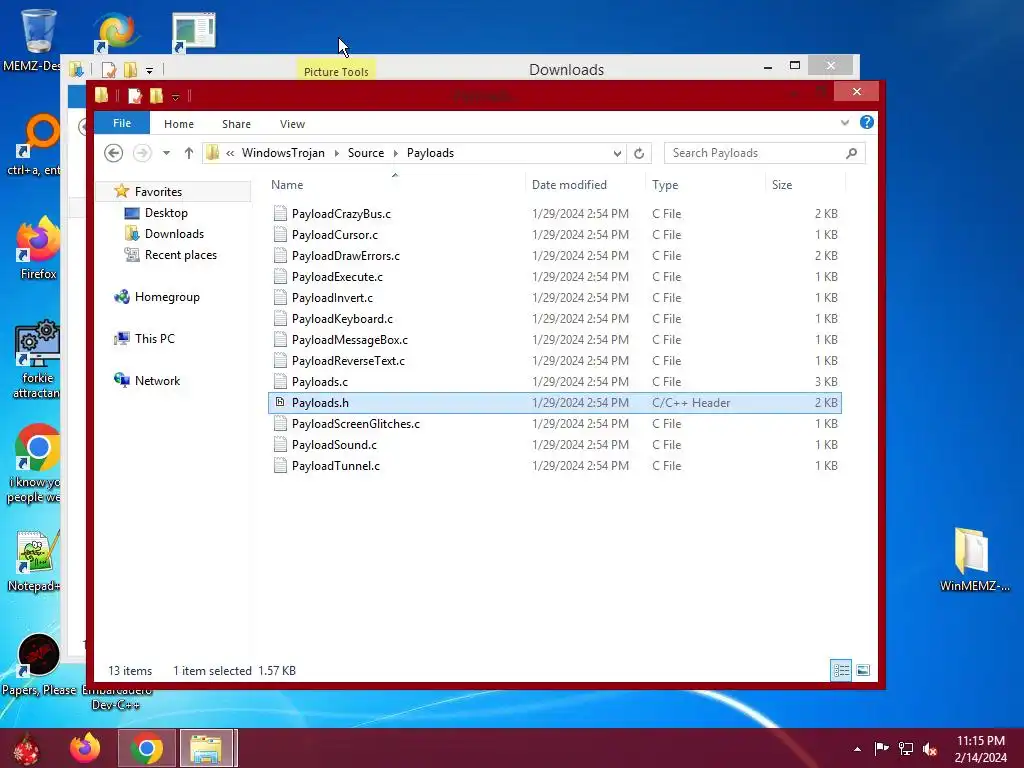Viewport: 1024px width, 768px height.
Task: Open the View ribbon tab
Action: point(292,123)
